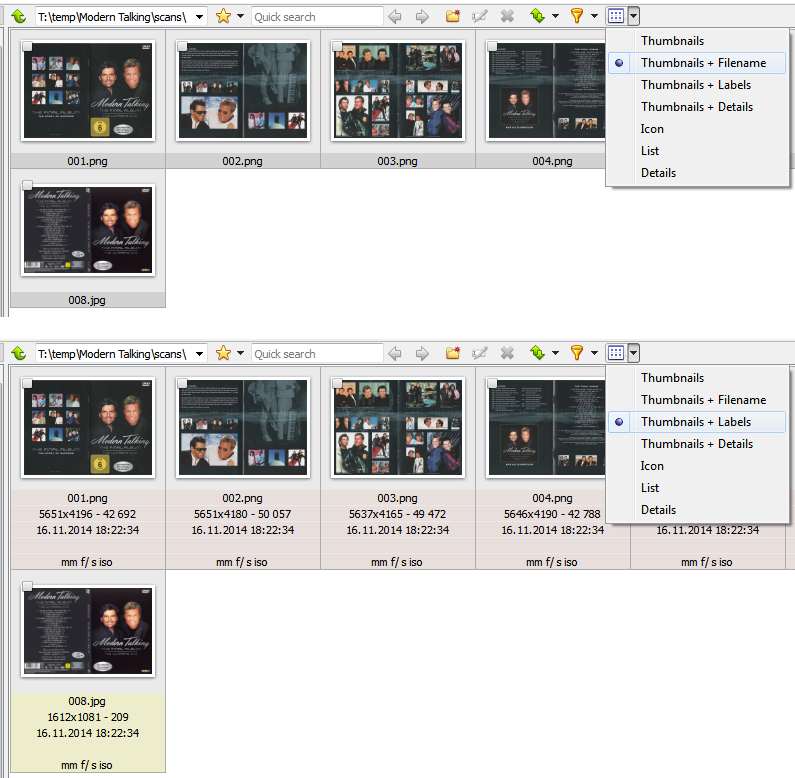This screenshot has height=778, width=795.
Task: Choose Thumbnails + Details in upper view menu
Action: tap(697, 107)
